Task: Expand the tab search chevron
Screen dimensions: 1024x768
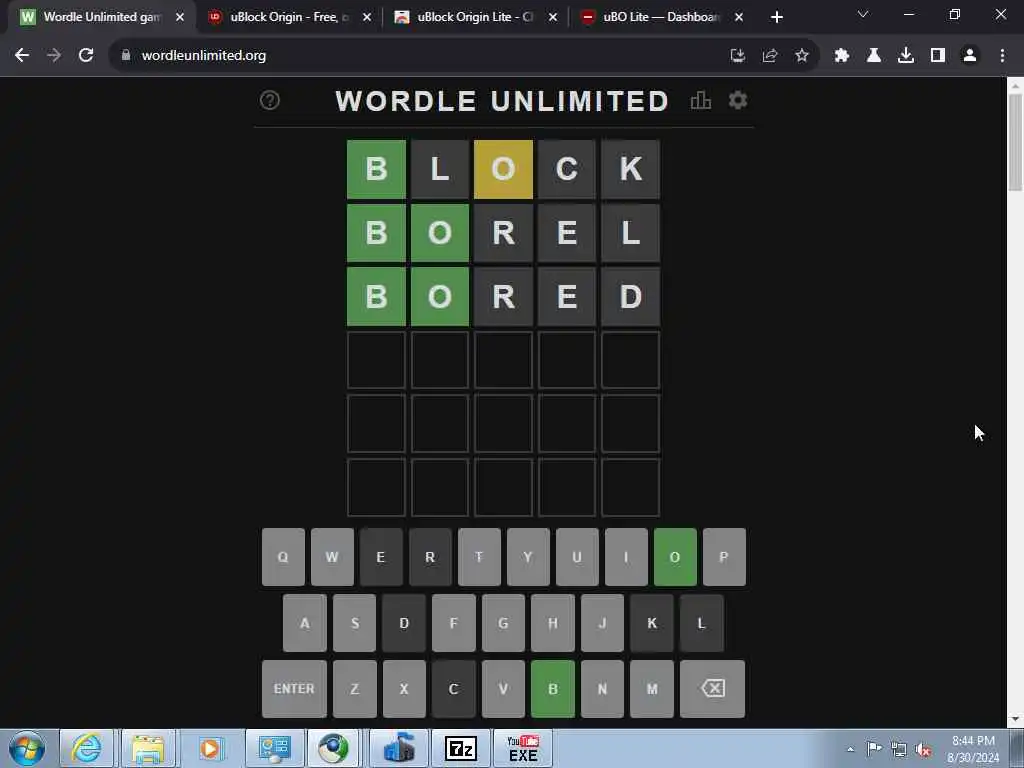Action: click(x=863, y=14)
